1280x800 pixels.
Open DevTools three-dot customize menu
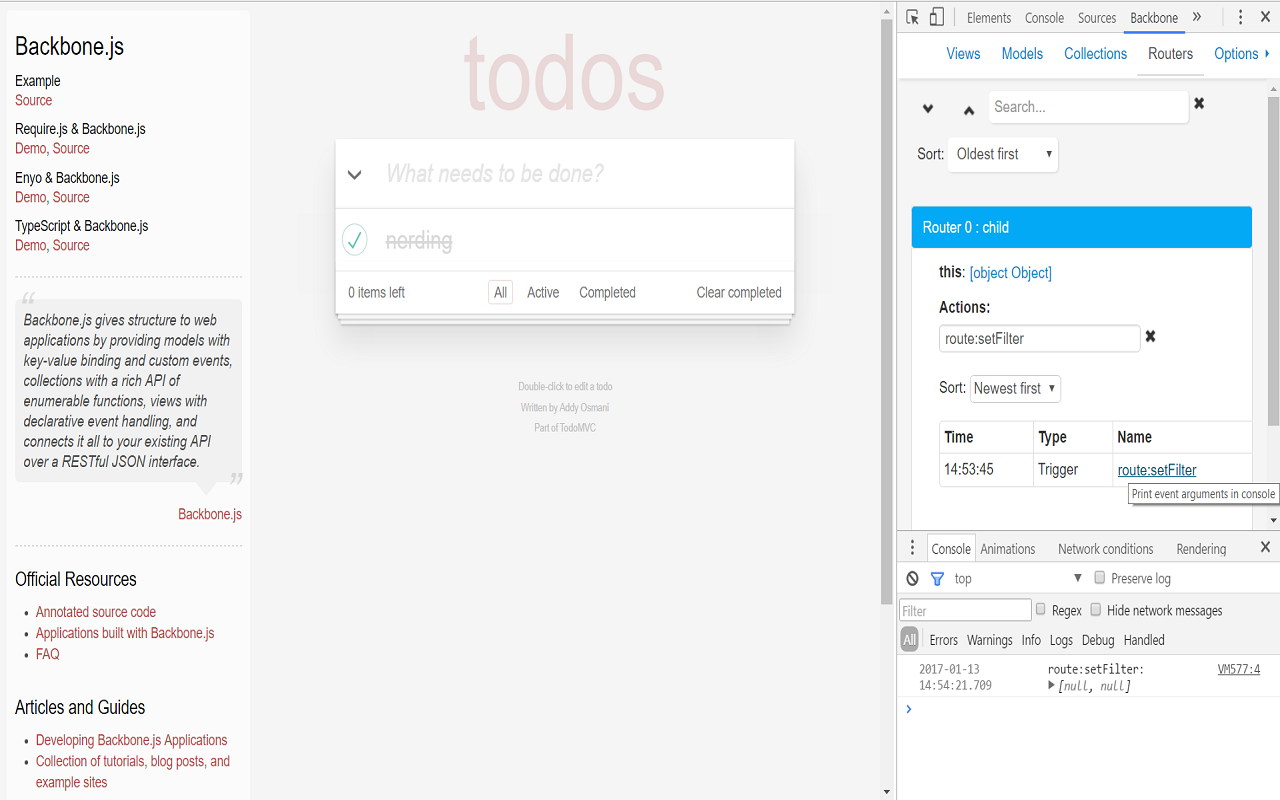(x=1240, y=18)
